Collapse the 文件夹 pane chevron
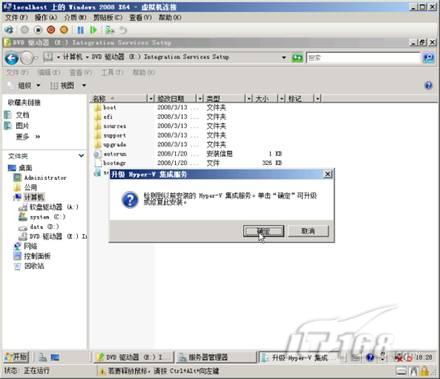The image size is (440, 379). tap(81, 156)
